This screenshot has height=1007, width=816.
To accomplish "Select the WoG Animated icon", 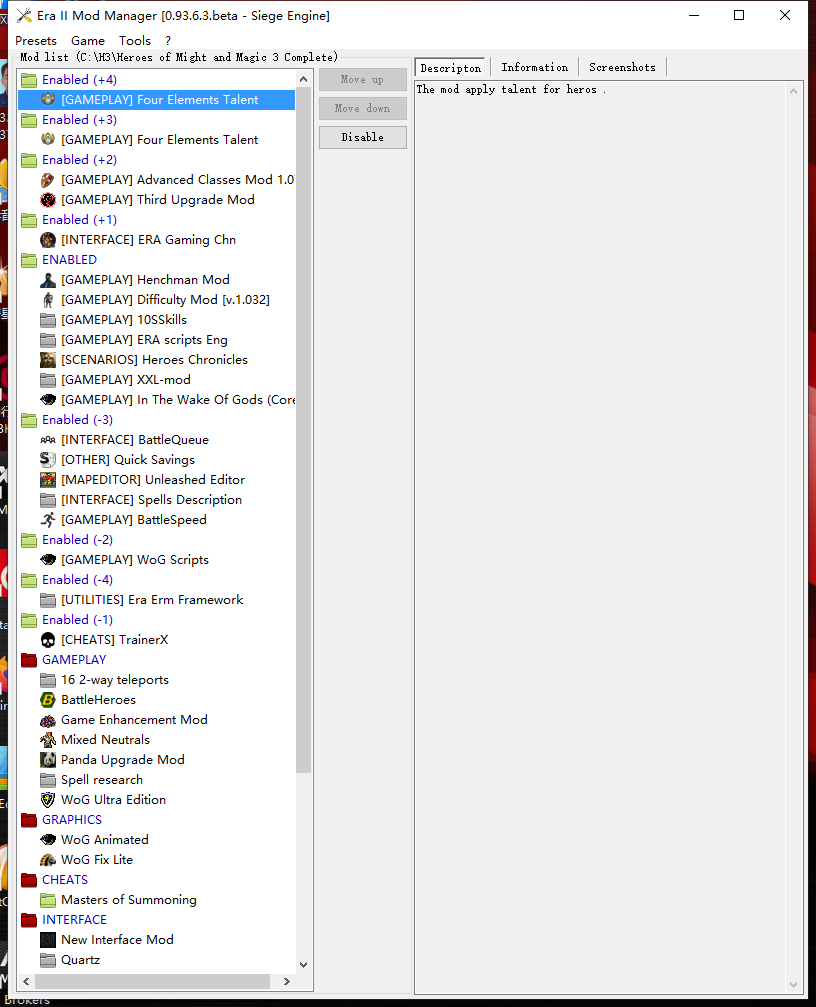I will (x=48, y=839).
